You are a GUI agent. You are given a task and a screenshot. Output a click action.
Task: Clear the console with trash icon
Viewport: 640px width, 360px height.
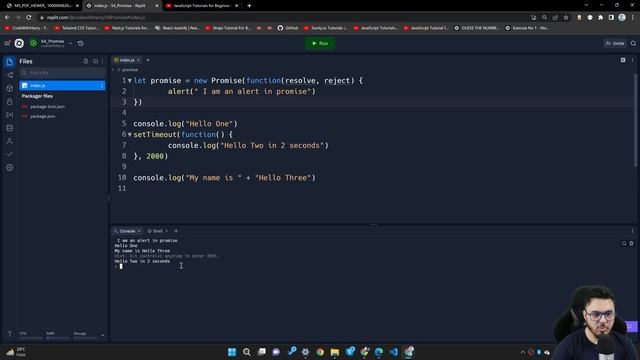click(x=631, y=244)
